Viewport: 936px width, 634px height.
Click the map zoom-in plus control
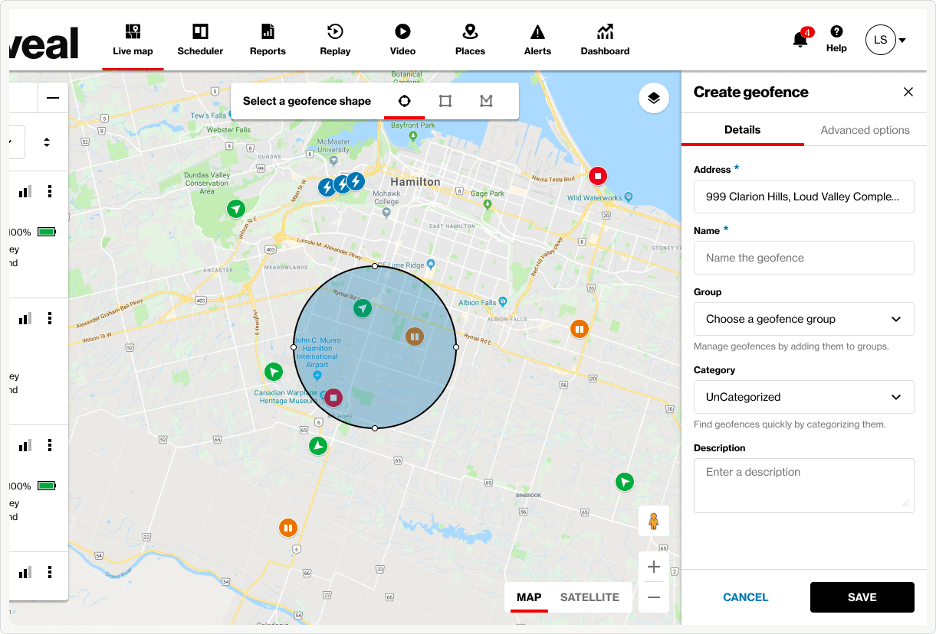(653, 566)
